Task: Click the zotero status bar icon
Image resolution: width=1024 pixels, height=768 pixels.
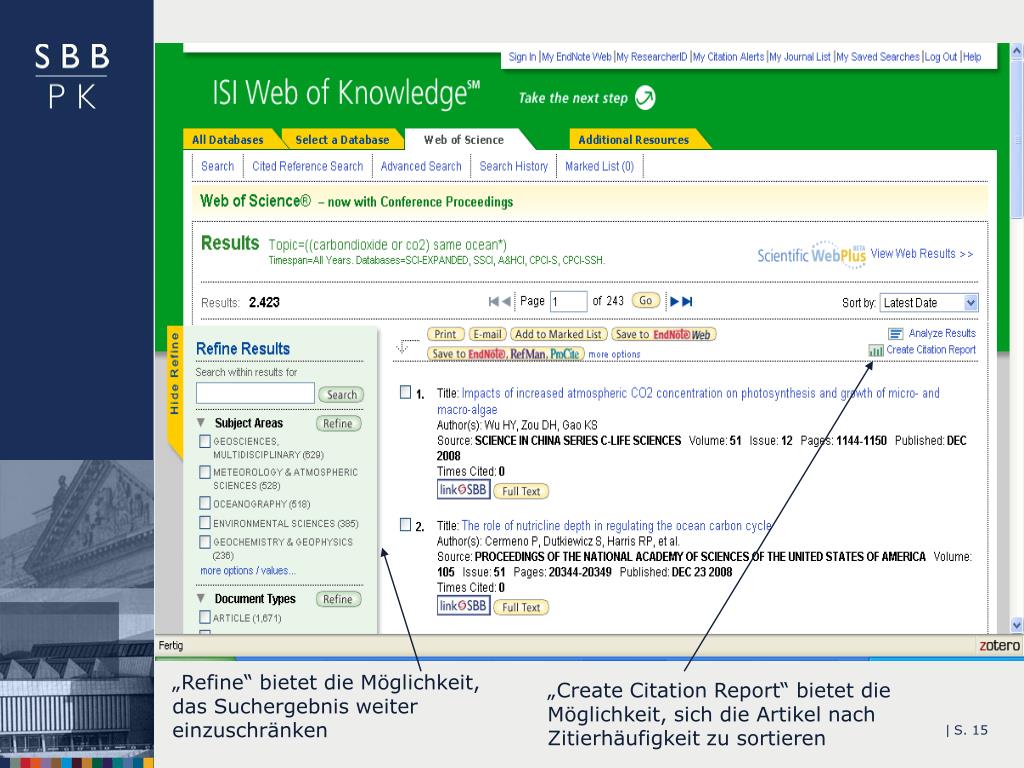Action: (x=999, y=645)
